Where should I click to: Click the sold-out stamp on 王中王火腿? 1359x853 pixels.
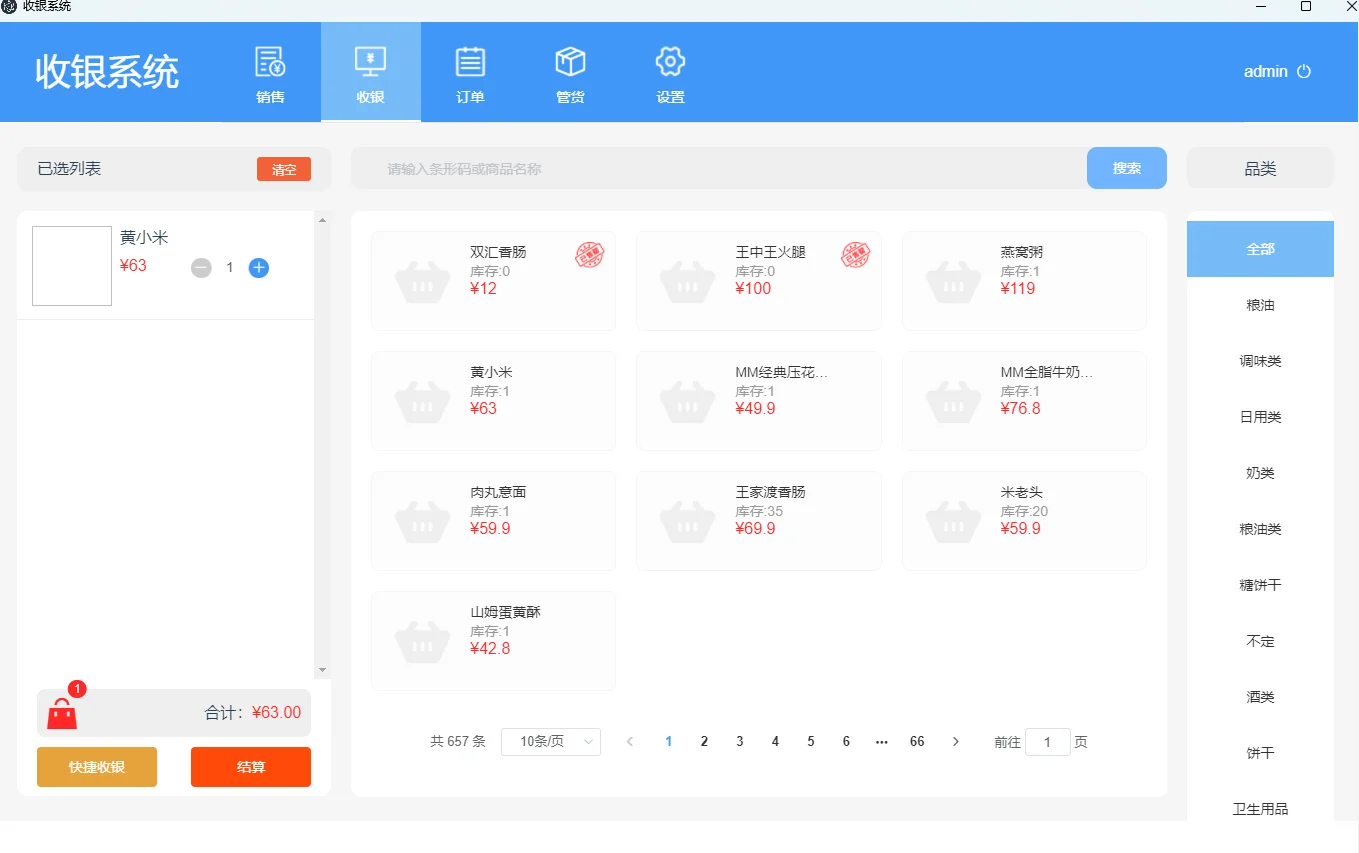[855, 256]
